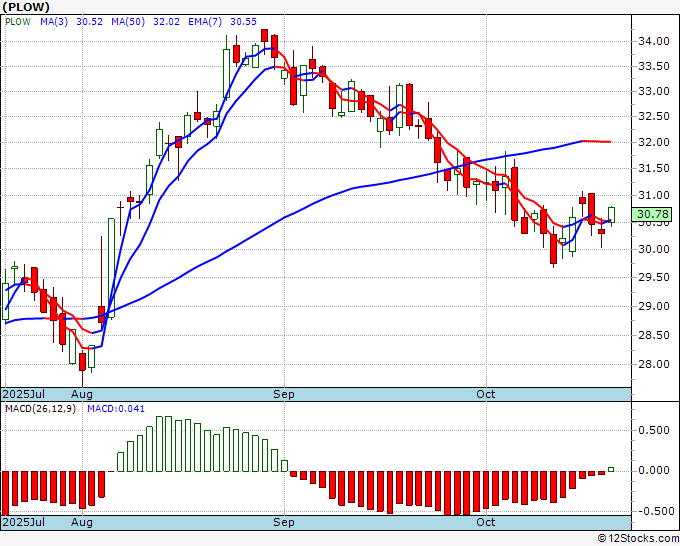Click the highlighted current price 30.78
This screenshot has height=546, width=680.
tap(653, 214)
